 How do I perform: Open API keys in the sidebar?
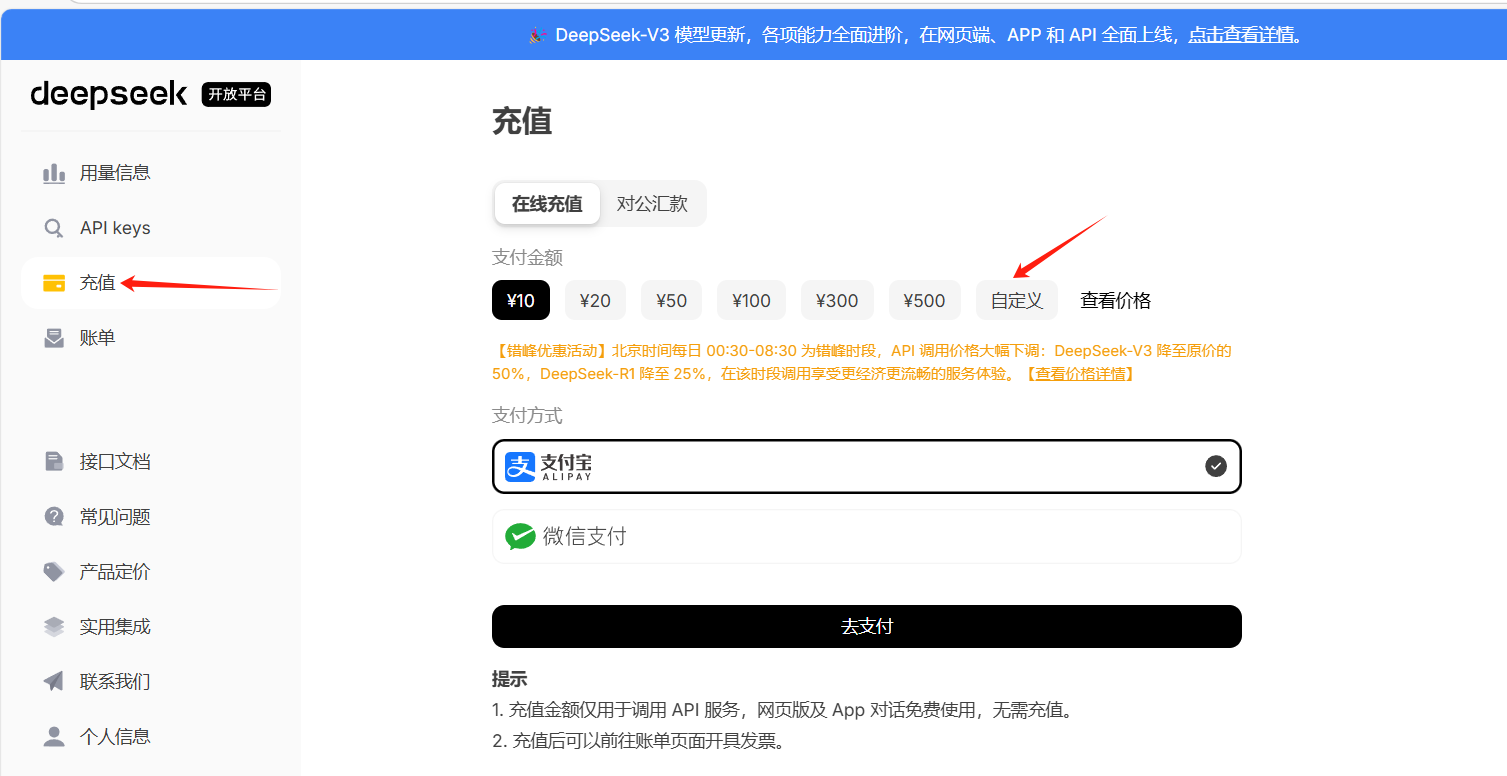click(x=150, y=228)
